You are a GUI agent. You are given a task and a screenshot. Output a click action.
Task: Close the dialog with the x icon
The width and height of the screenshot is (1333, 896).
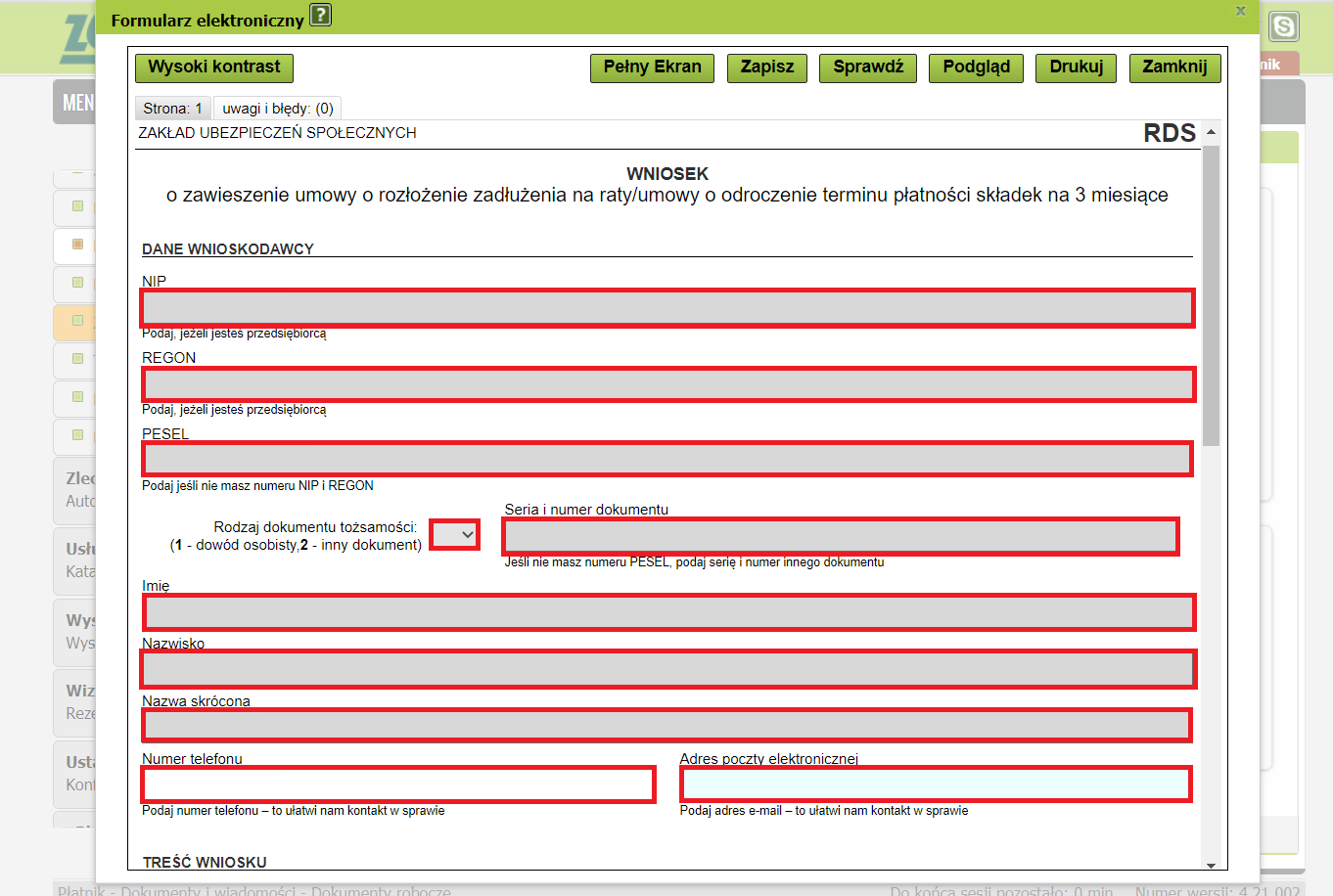pyautogui.click(x=1240, y=11)
